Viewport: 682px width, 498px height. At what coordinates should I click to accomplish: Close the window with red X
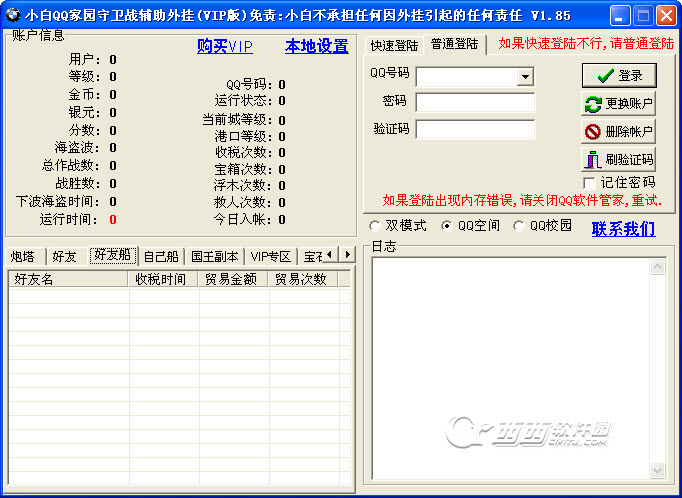(666, 16)
